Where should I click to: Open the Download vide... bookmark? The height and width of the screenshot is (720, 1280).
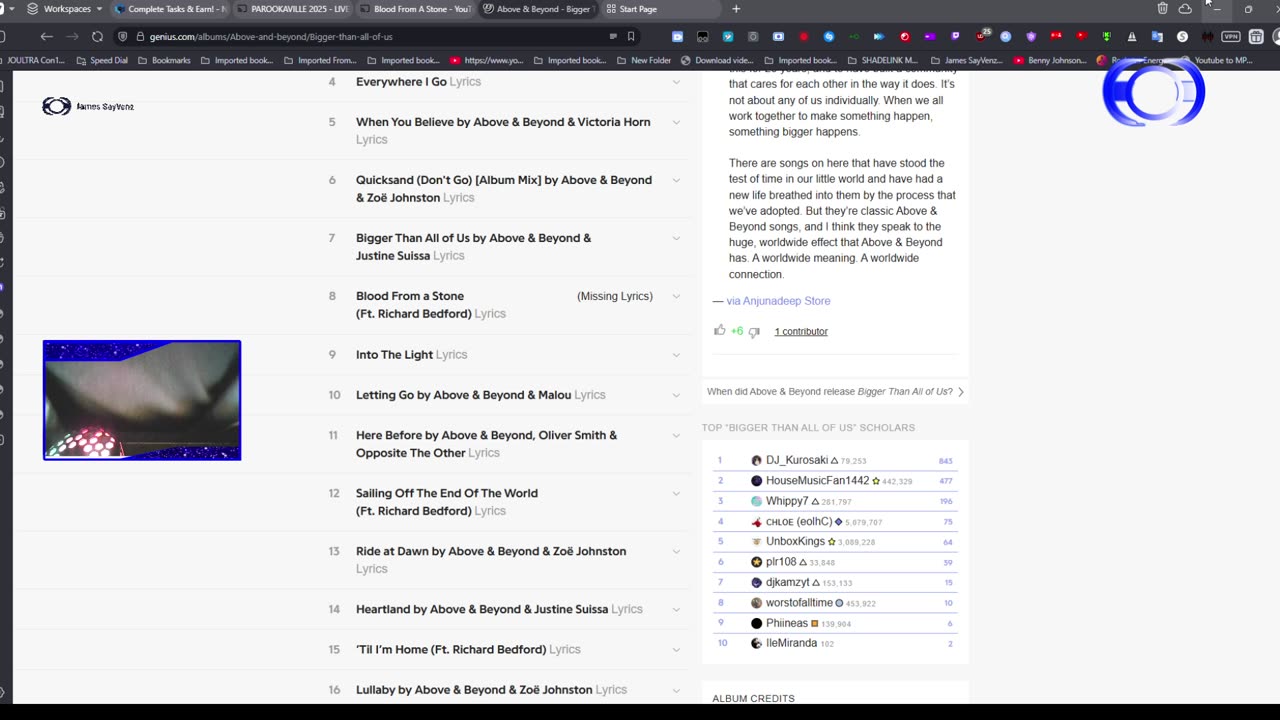pos(717,60)
